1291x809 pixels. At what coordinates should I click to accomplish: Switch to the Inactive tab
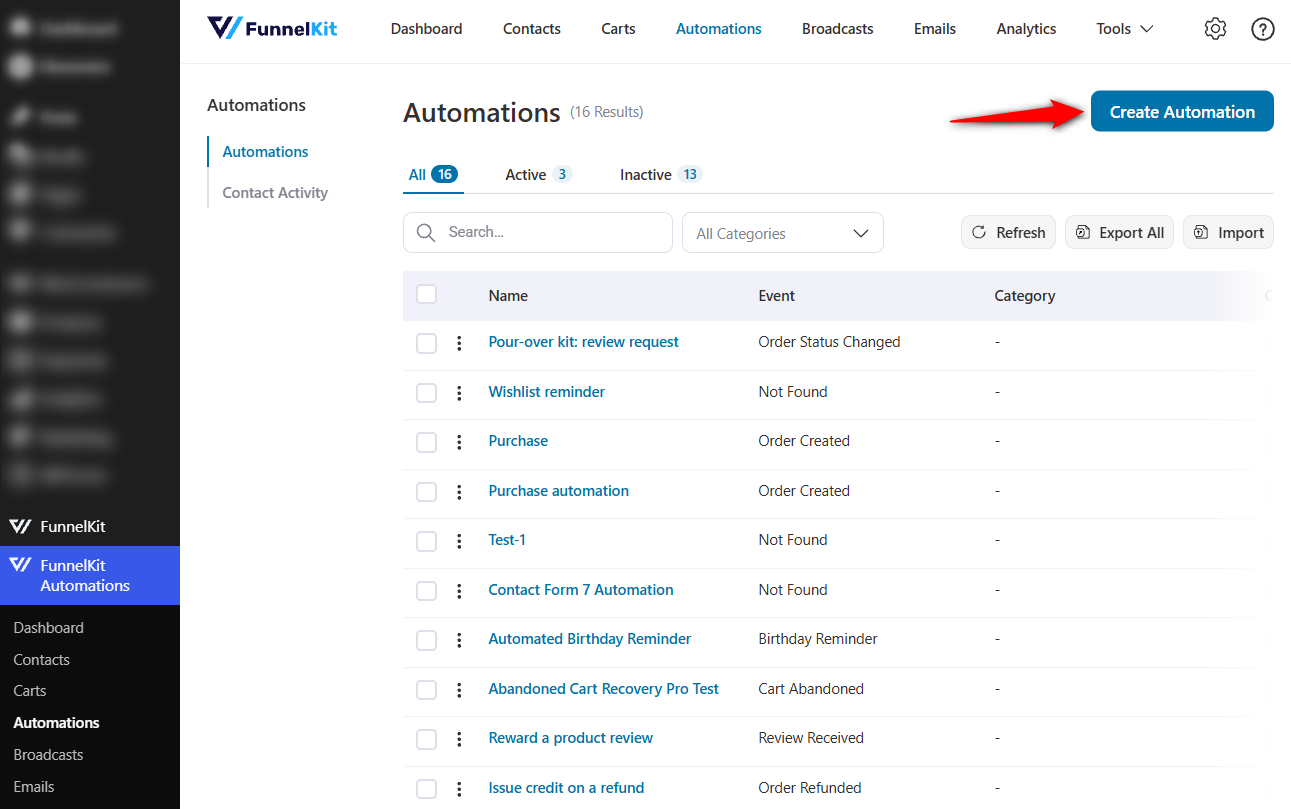(661, 174)
